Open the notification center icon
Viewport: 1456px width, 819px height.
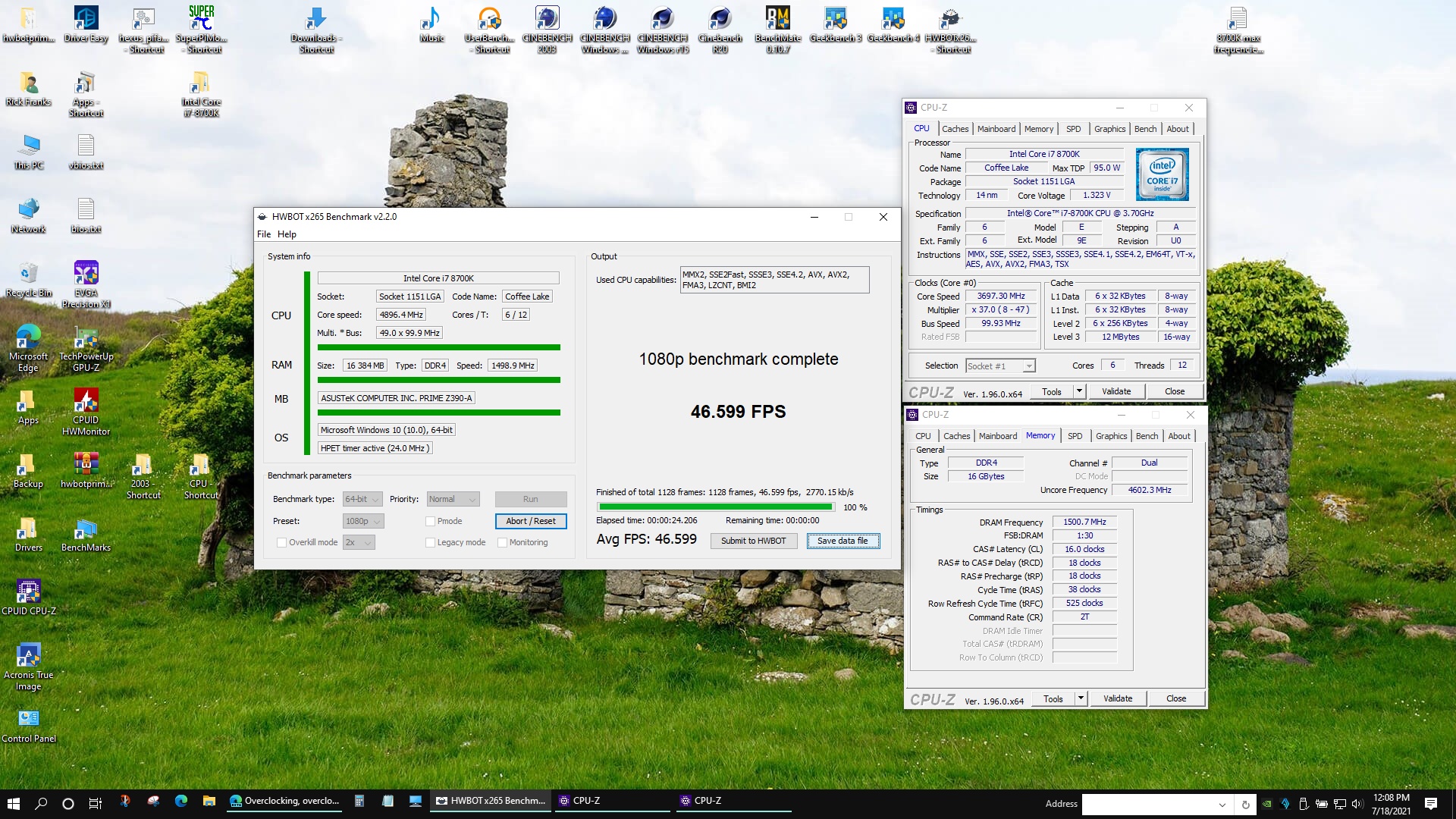[1431, 803]
